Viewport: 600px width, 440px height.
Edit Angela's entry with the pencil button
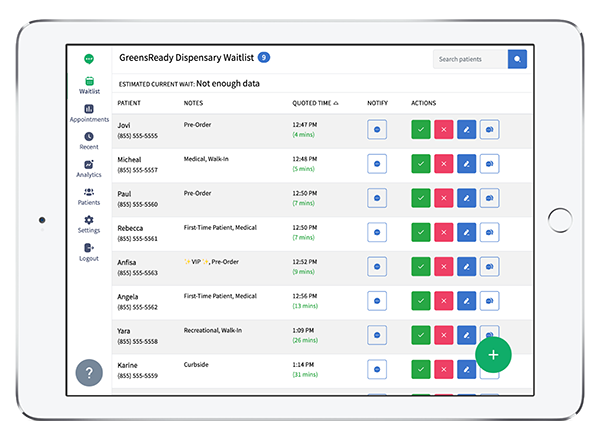[466, 301]
